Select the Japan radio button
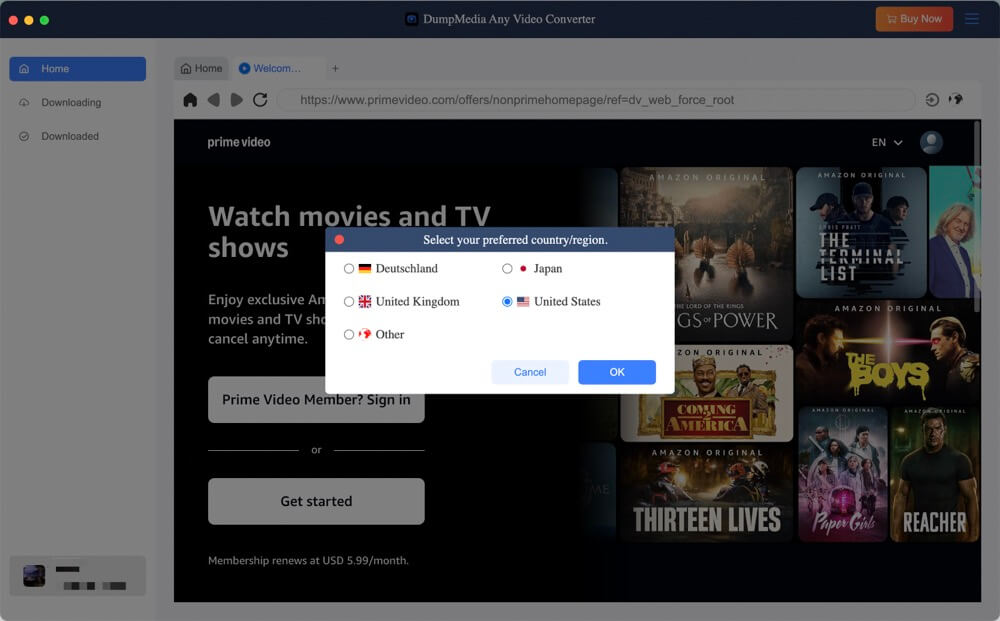Viewport: 1000px width, 621px height. pyautogui.click(x=507, y=268)
